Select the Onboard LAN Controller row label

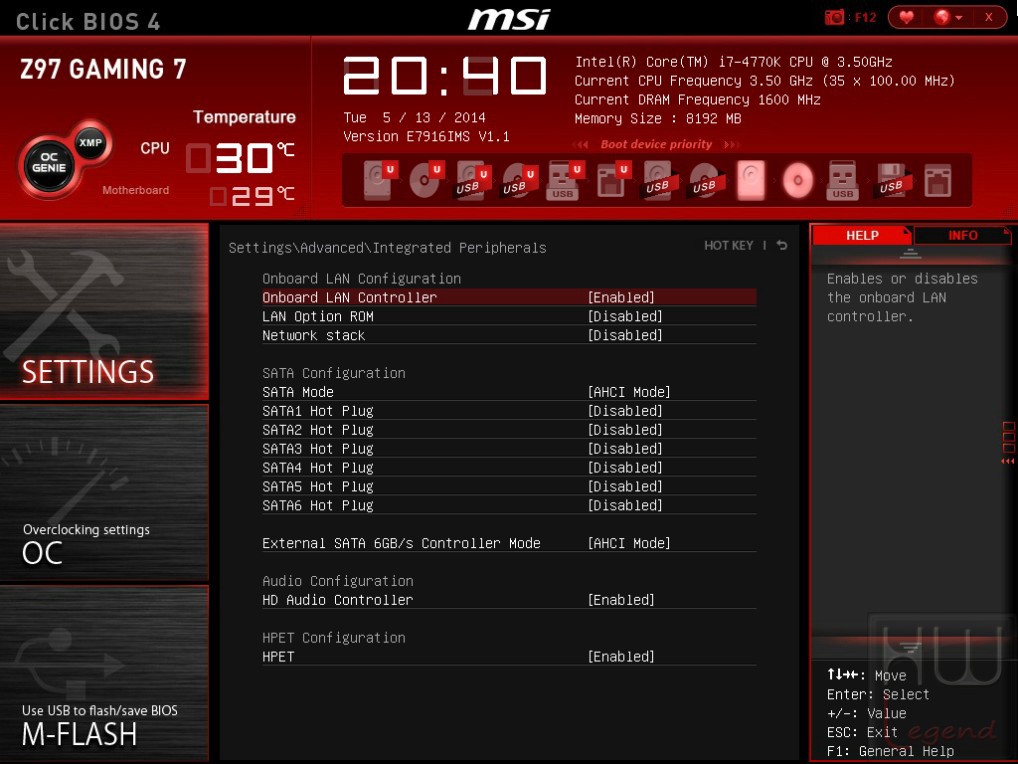[349, 297]
